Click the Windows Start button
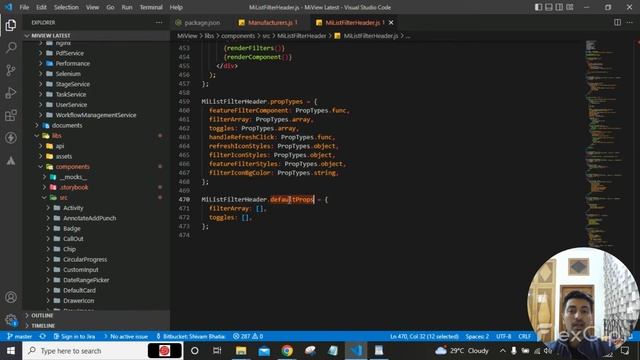This screenshot has width=640, height=360. [x=11, y=351]
